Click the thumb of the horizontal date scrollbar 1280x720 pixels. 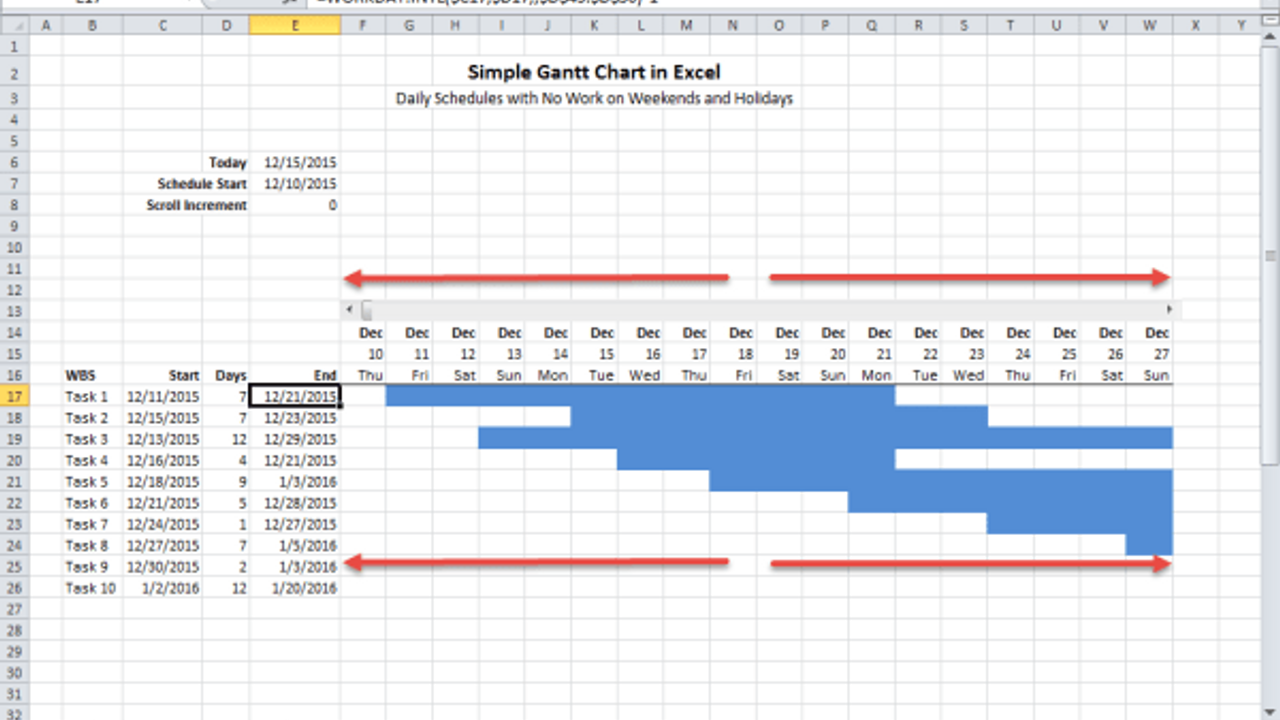tap(366, 310)
